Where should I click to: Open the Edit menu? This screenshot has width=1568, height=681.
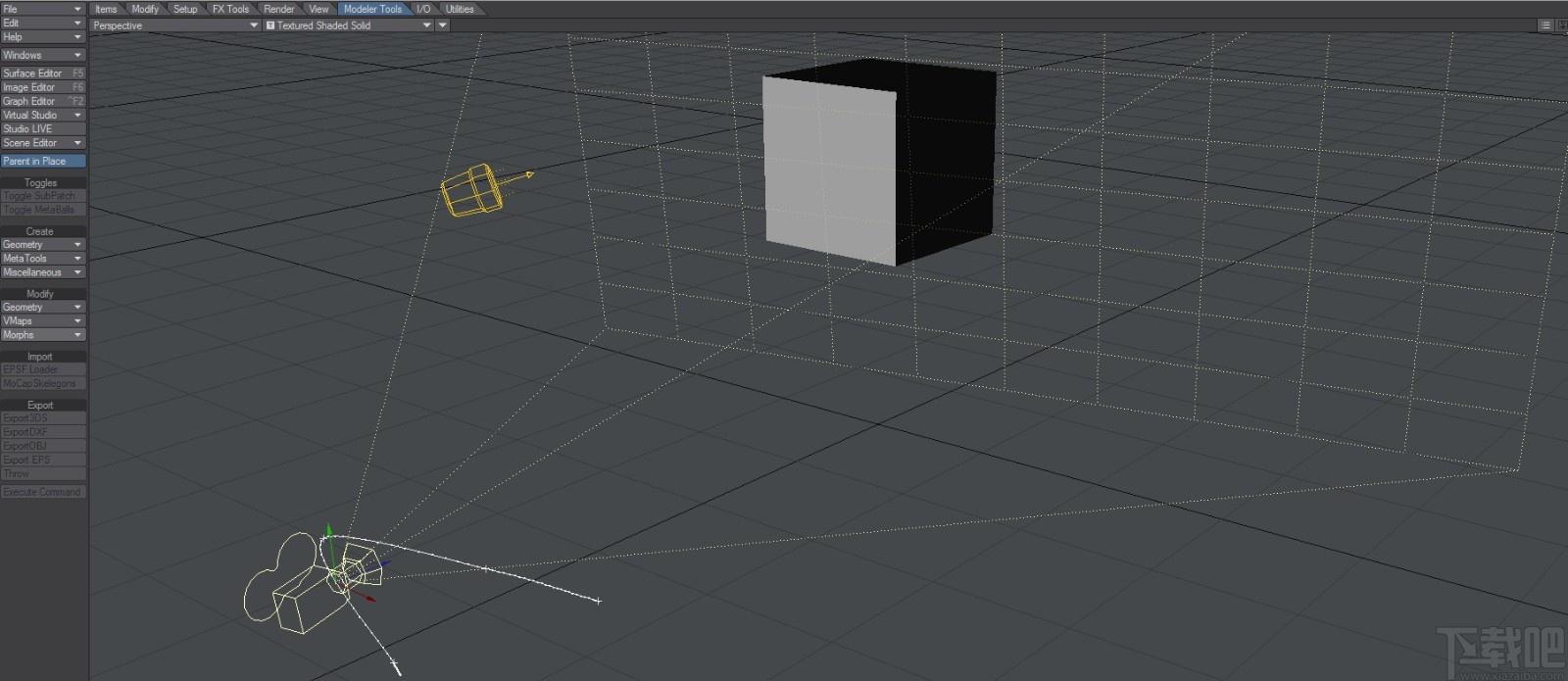click(x=43, y=23)
